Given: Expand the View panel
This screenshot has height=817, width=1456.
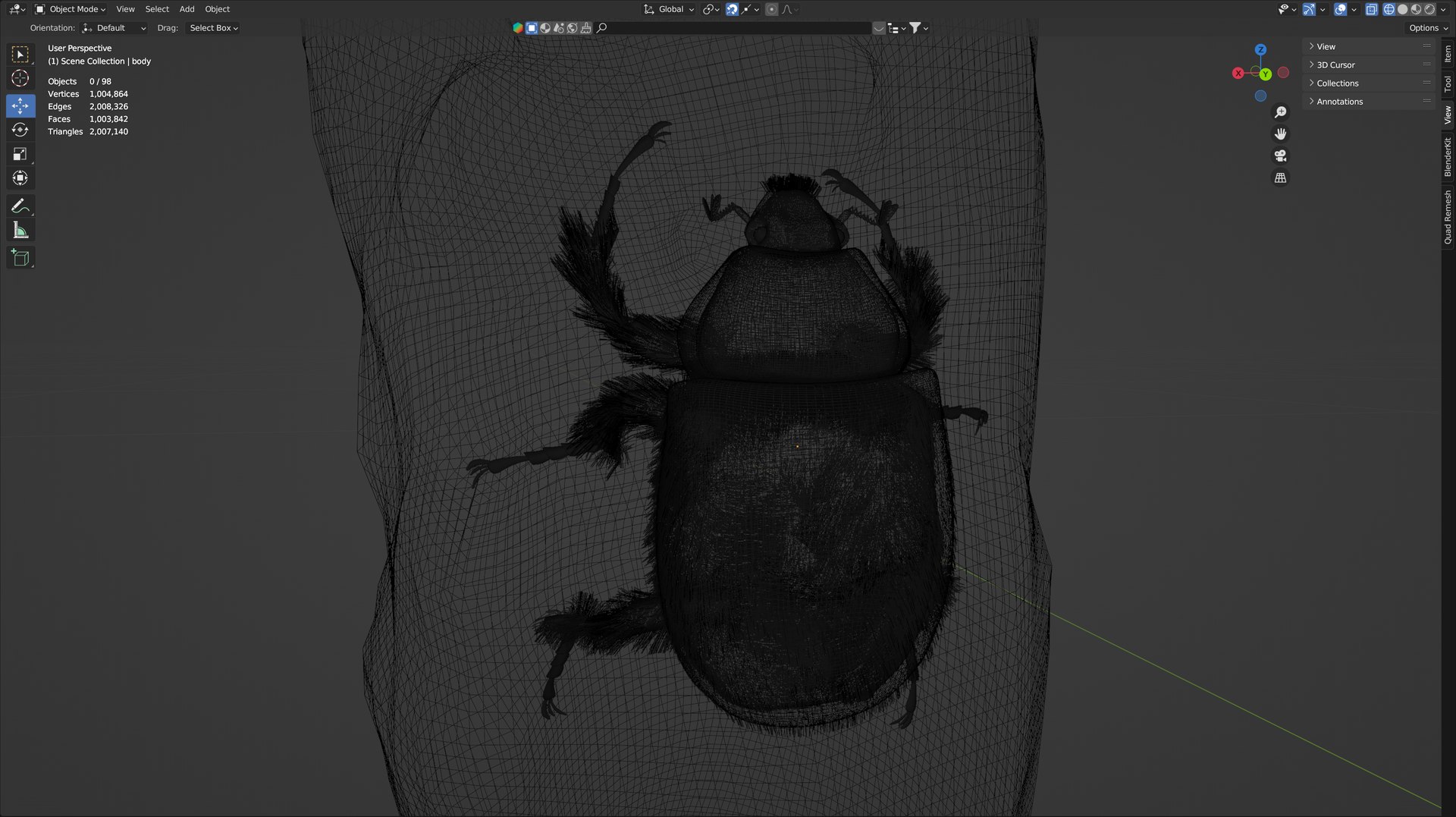Looking at the screenshot, I should click(1369, 46).
